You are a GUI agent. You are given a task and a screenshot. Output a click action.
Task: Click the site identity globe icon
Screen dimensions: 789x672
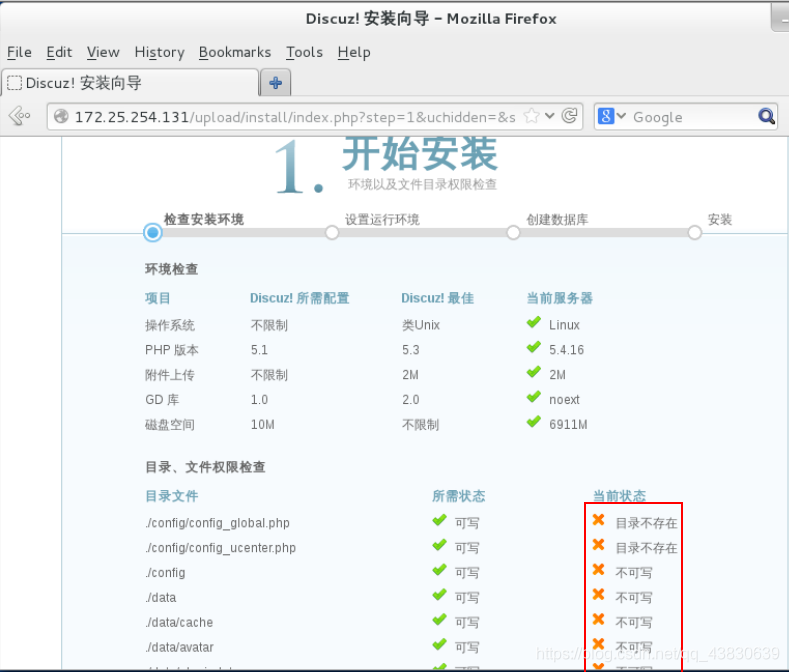click(61, 117)
